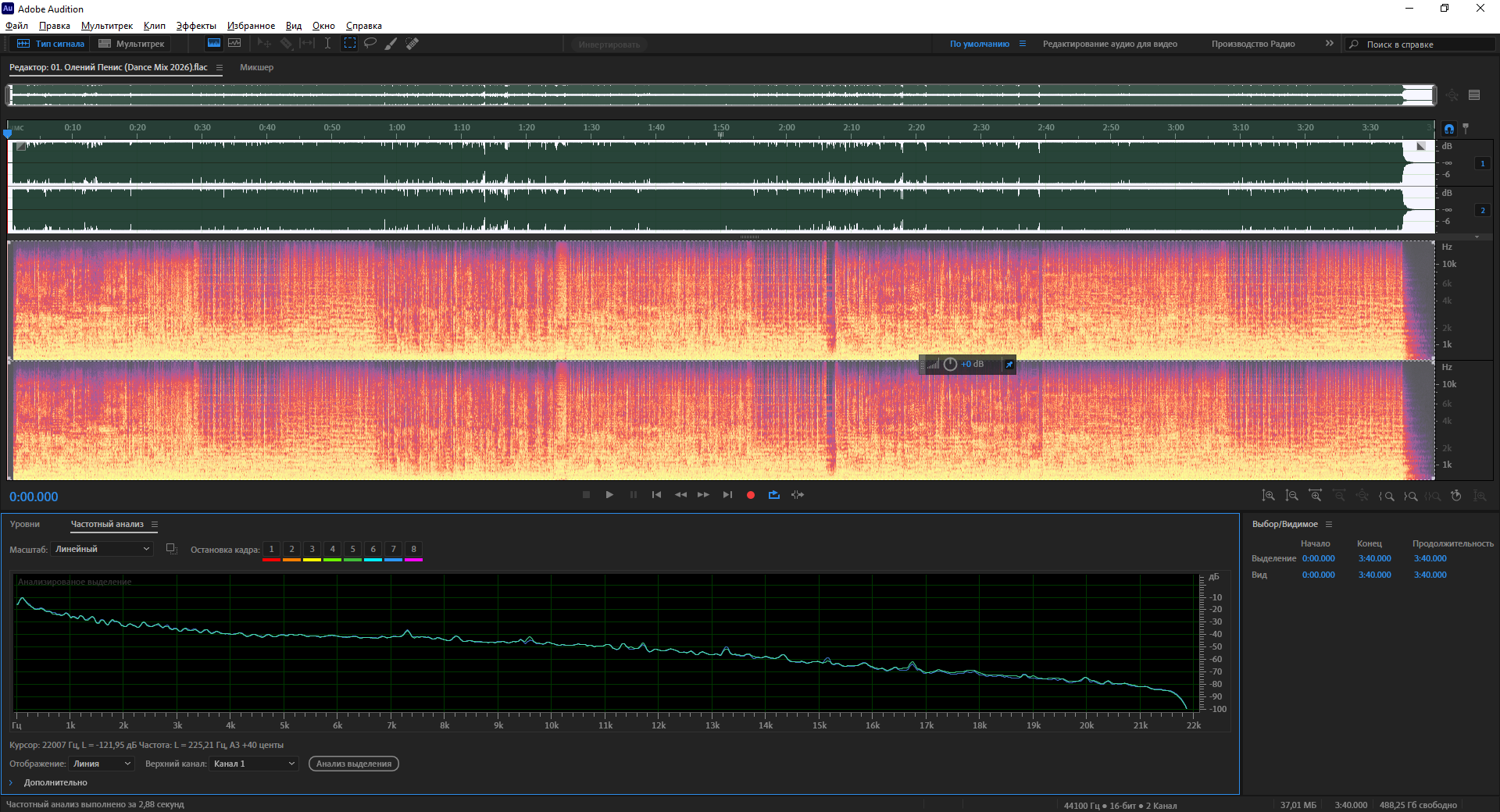Click the current time display 0:00.000
The height and width of the screenshot is (812, 1500).
[34, 497]
